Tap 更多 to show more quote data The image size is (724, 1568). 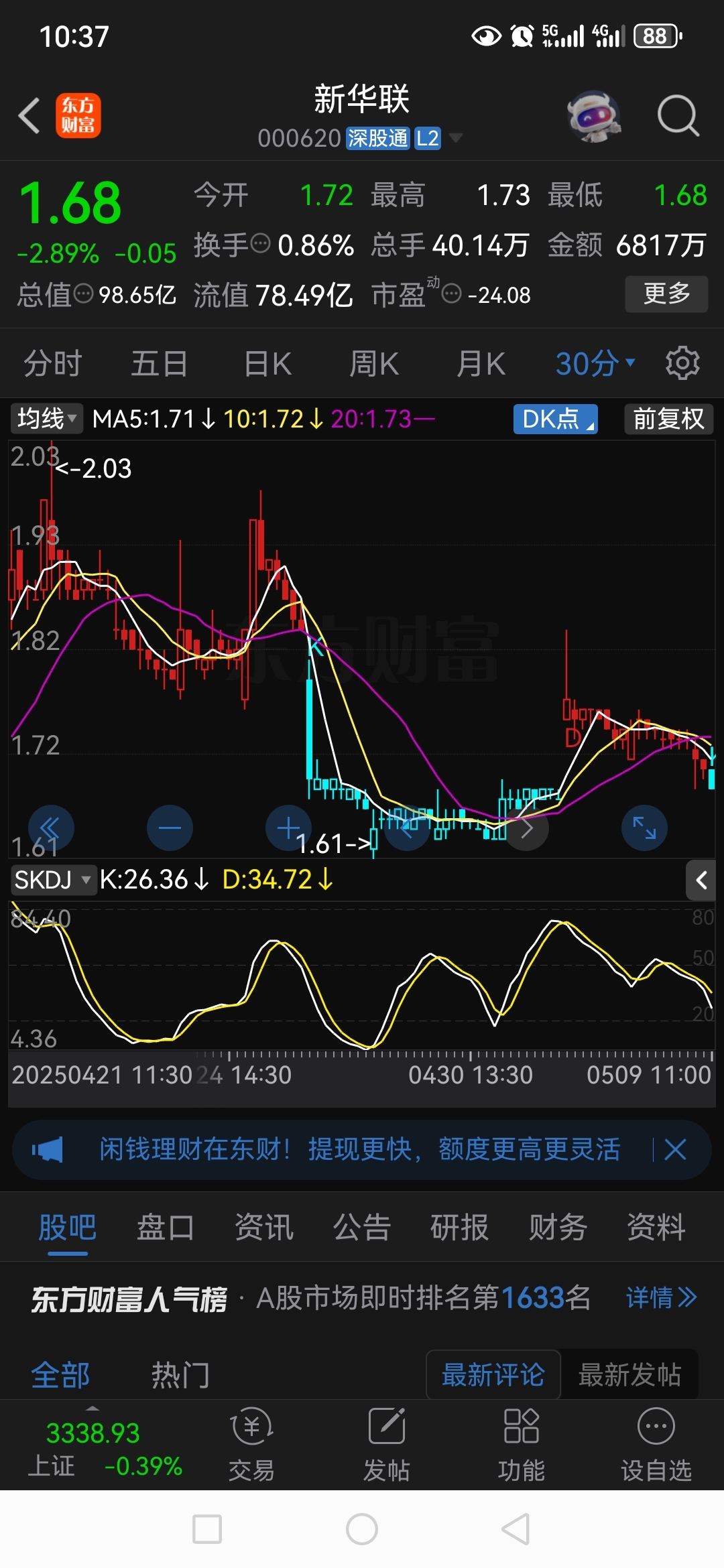click(666, 293)
